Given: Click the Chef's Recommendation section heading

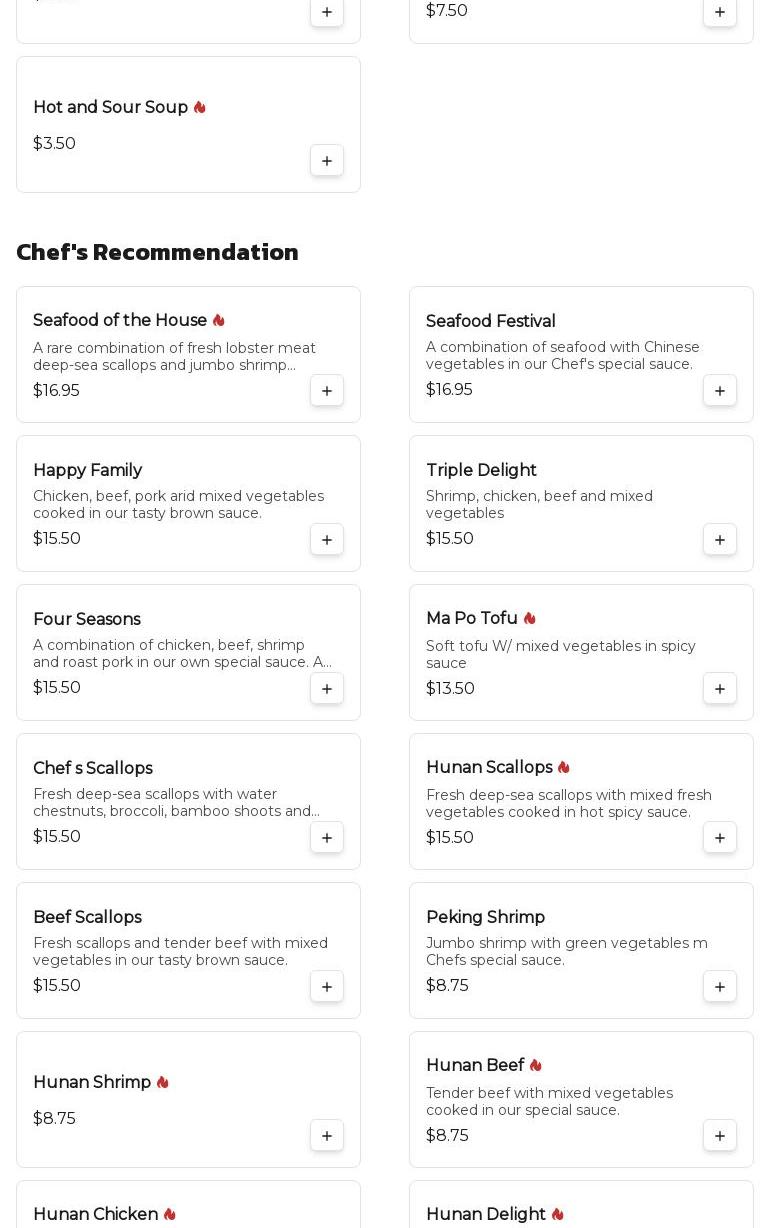Looking at the screenshot, I should [157, 252].
